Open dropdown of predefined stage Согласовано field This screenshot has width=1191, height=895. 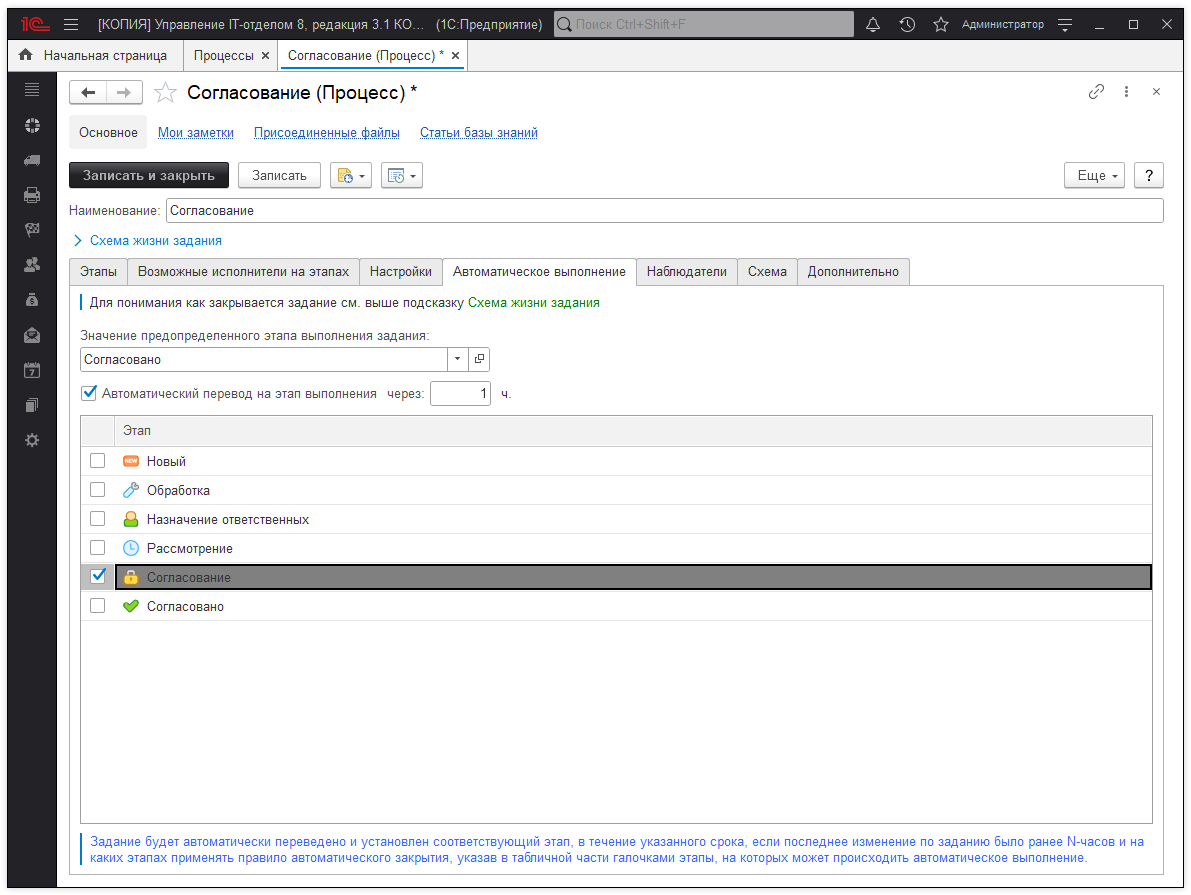[x=458, y=360]
